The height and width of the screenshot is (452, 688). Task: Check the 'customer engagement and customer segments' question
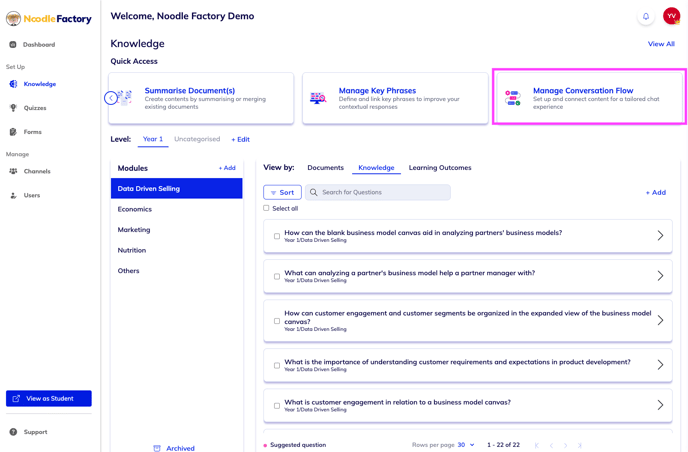[277, 321]
